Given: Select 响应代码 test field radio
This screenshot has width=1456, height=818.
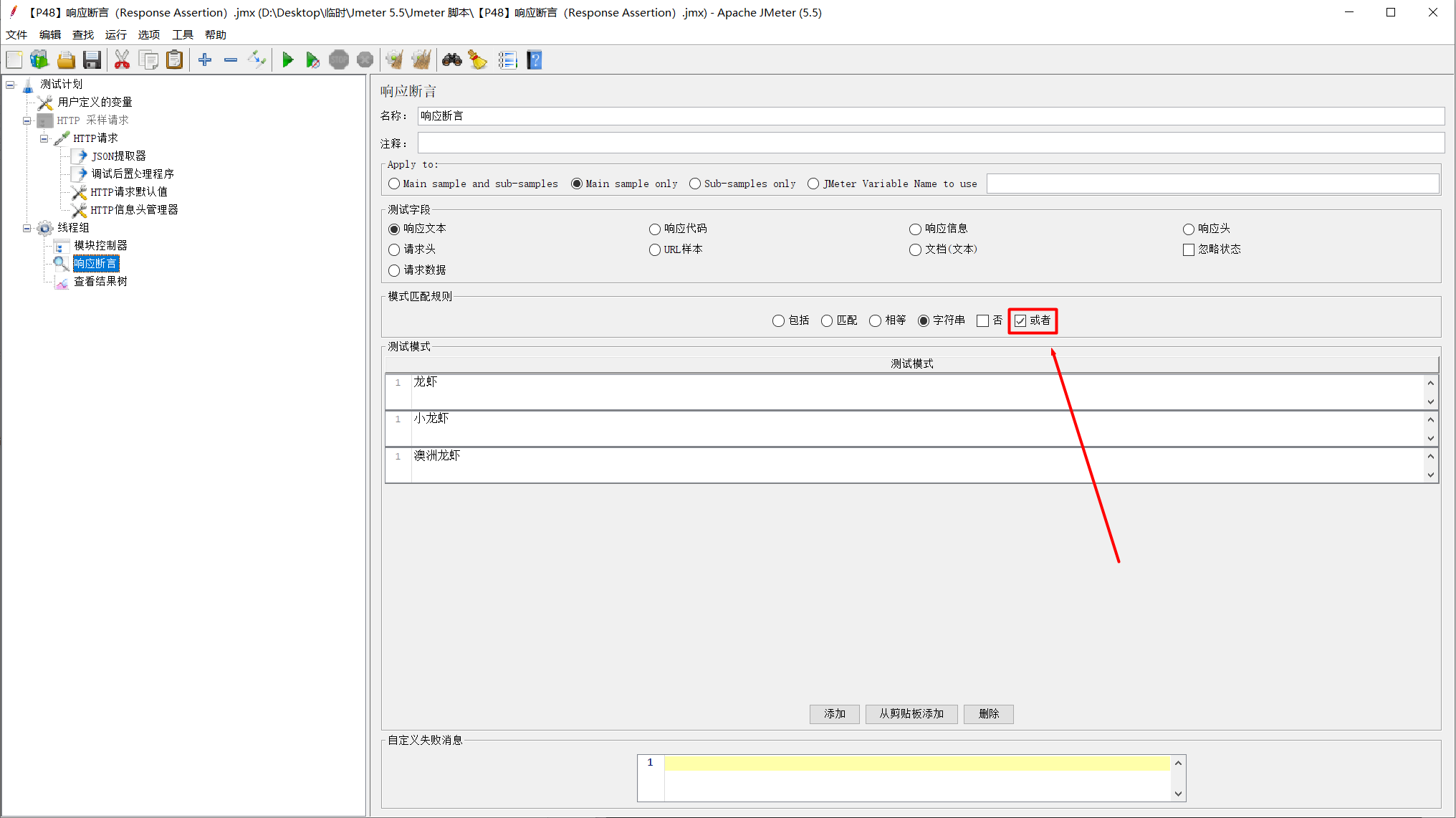Looking at the screenshot, I should pos(655,229).
